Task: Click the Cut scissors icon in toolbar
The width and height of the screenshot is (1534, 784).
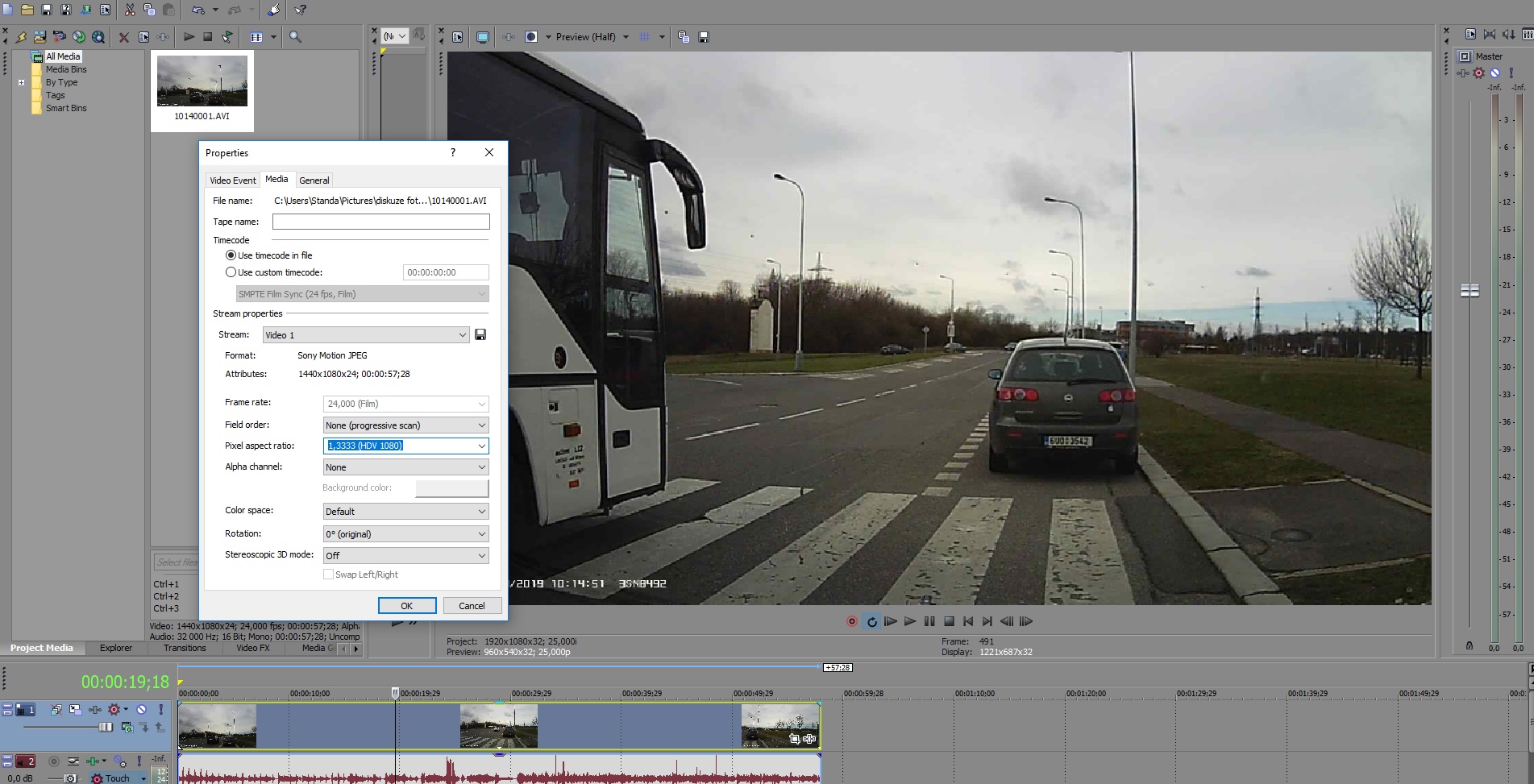Action: click(130, 10)
